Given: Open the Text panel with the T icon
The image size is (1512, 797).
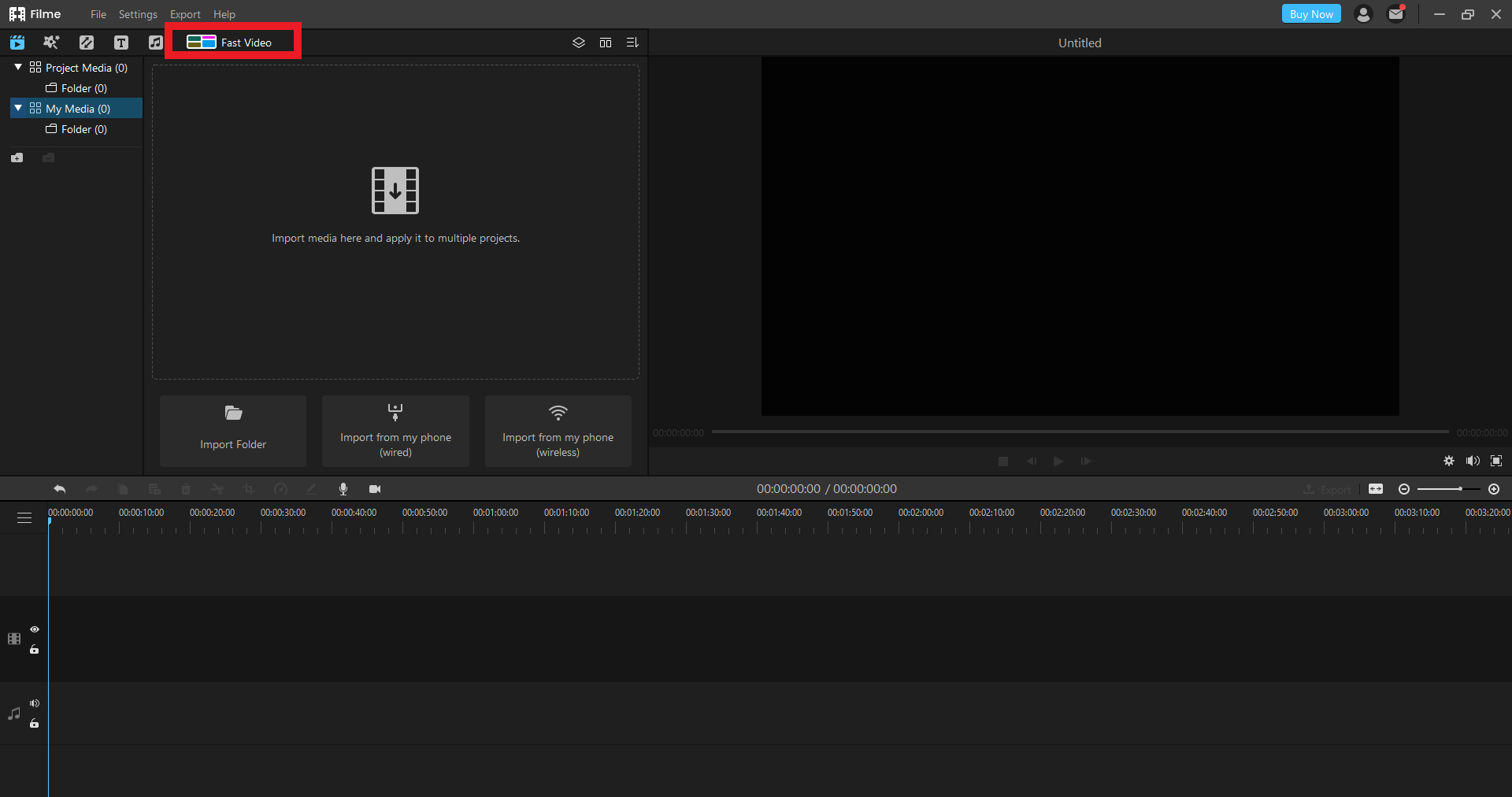Looking at the screenshot, I should click(x=120, y=43).
